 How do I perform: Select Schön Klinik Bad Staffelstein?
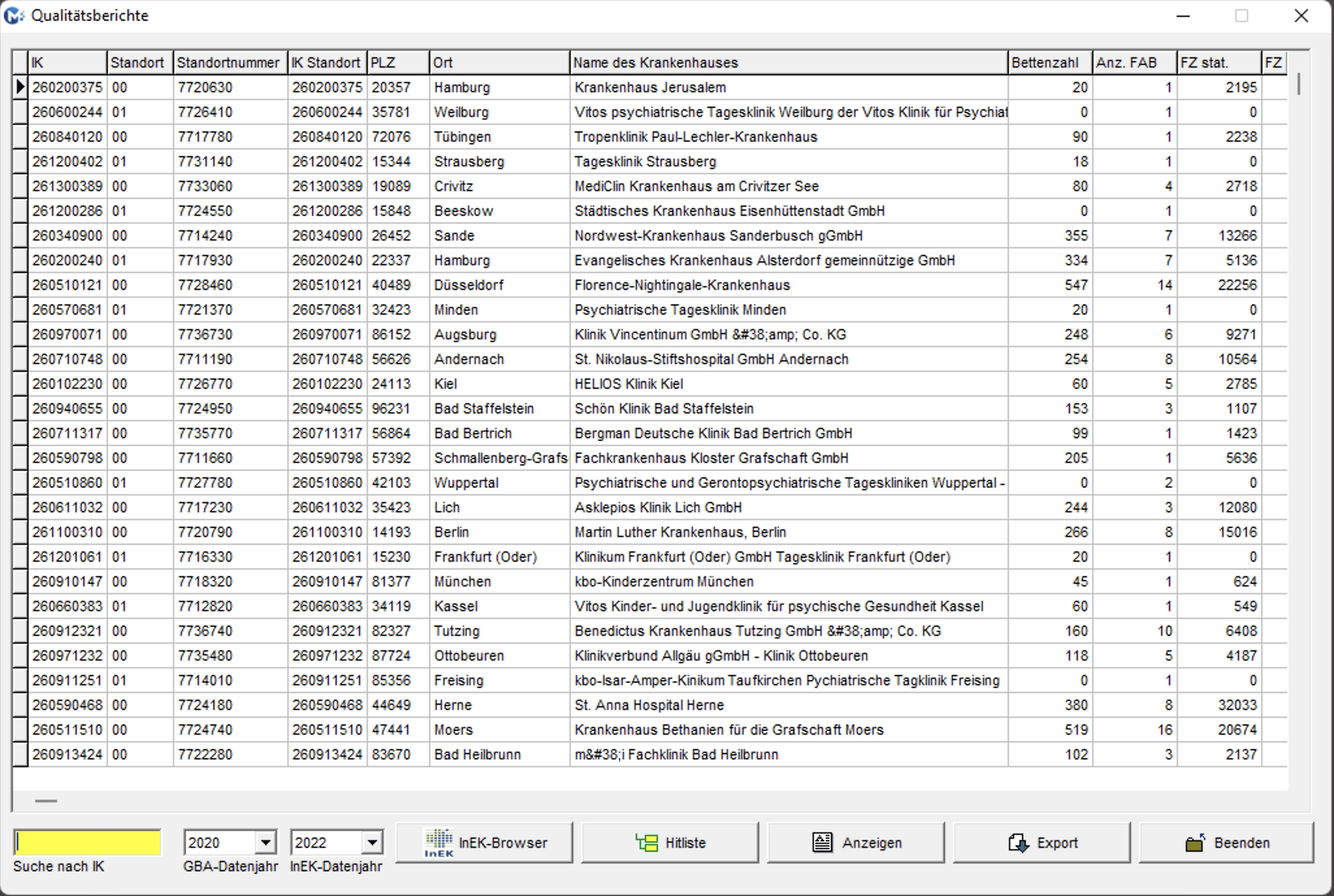(x=789, y=408)
